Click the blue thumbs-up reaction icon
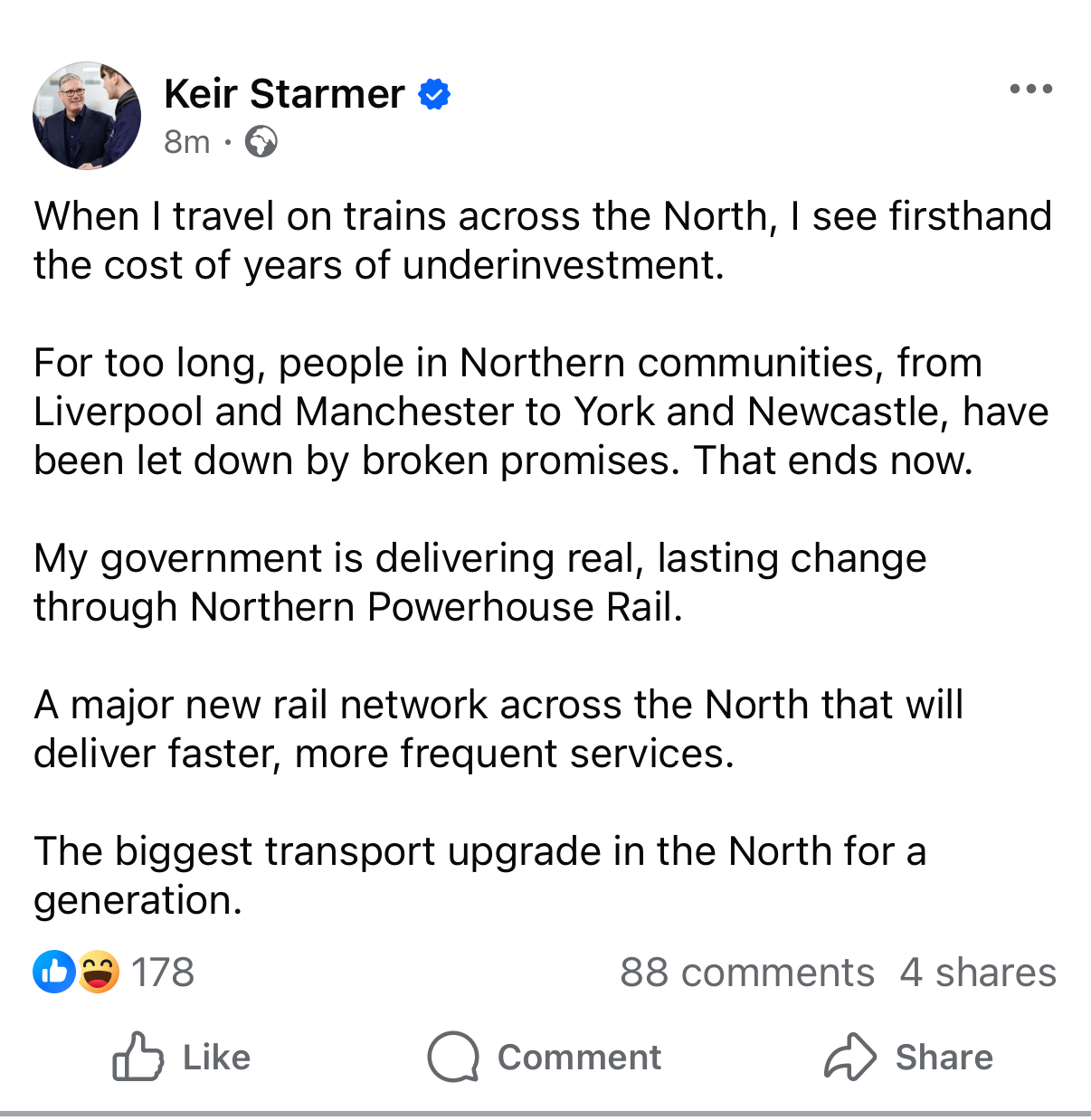Screen dimensions: 1091x1120 54,973
